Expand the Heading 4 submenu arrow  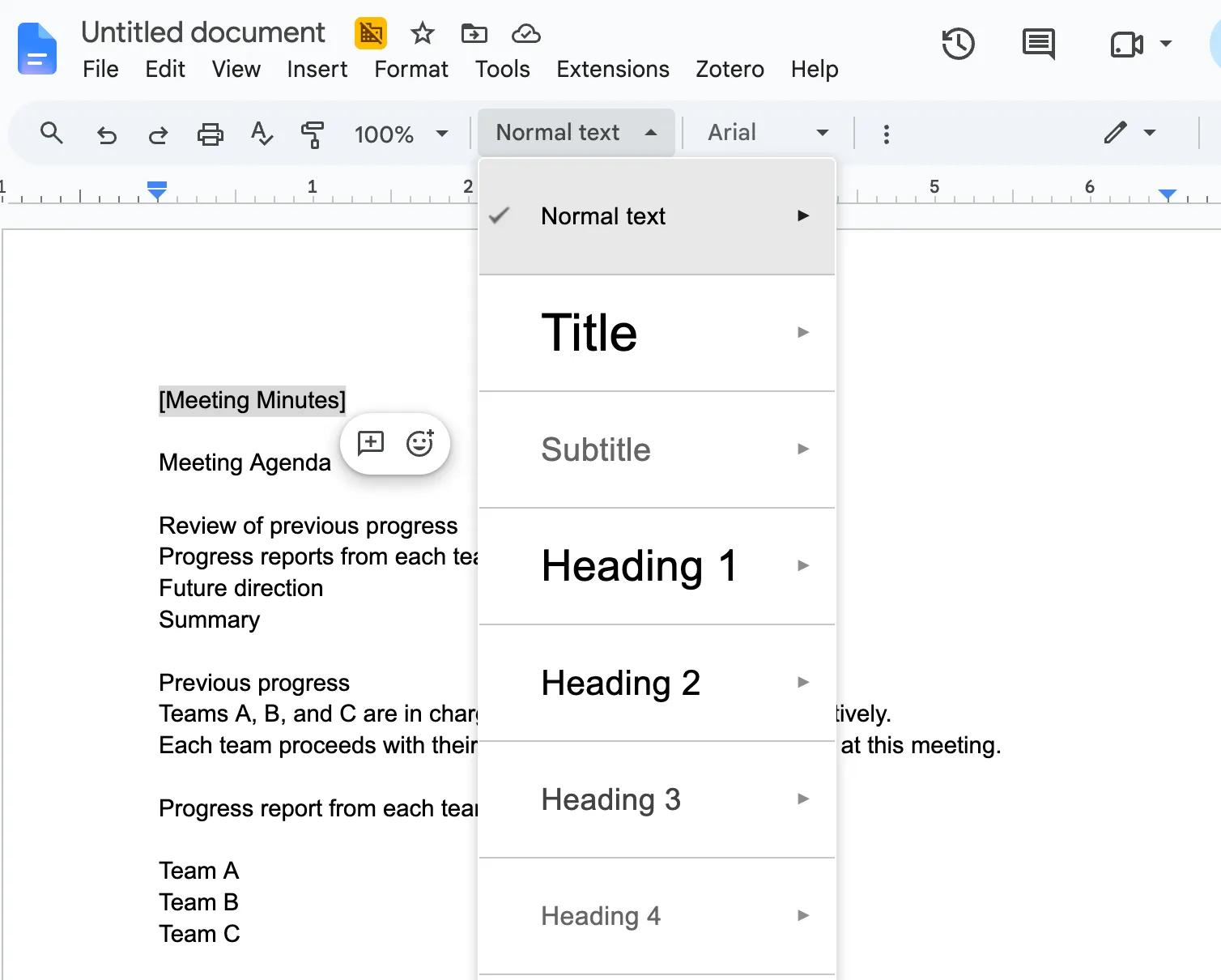tap(803, 915)
